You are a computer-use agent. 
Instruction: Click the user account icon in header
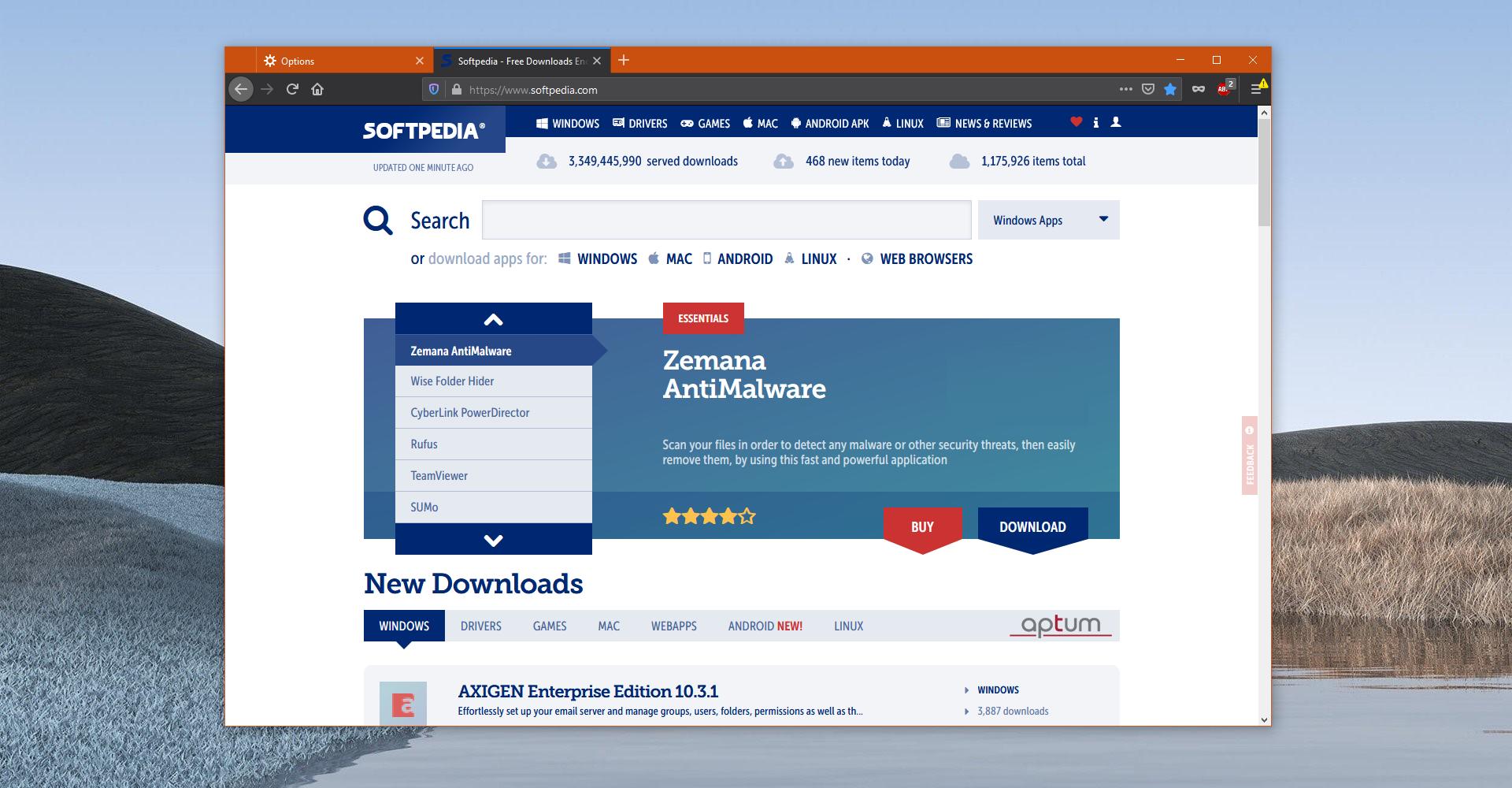1116,122
